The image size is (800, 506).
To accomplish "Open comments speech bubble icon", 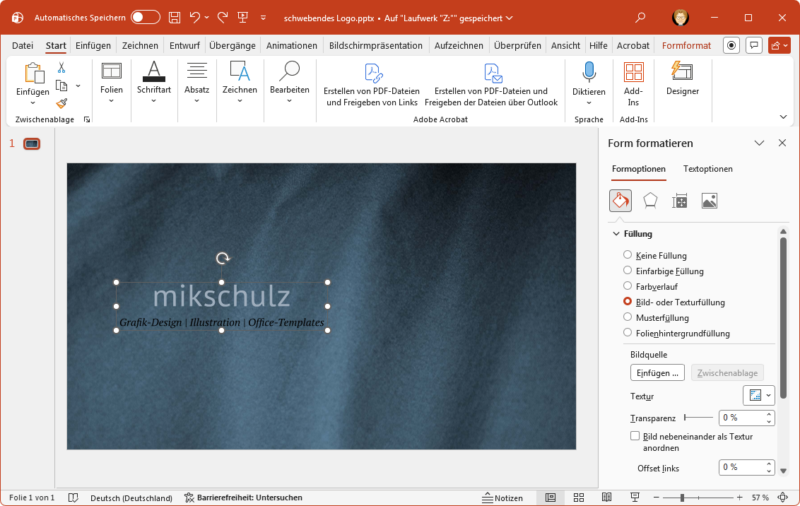I will pyautogui.click(x=754, y=45).
